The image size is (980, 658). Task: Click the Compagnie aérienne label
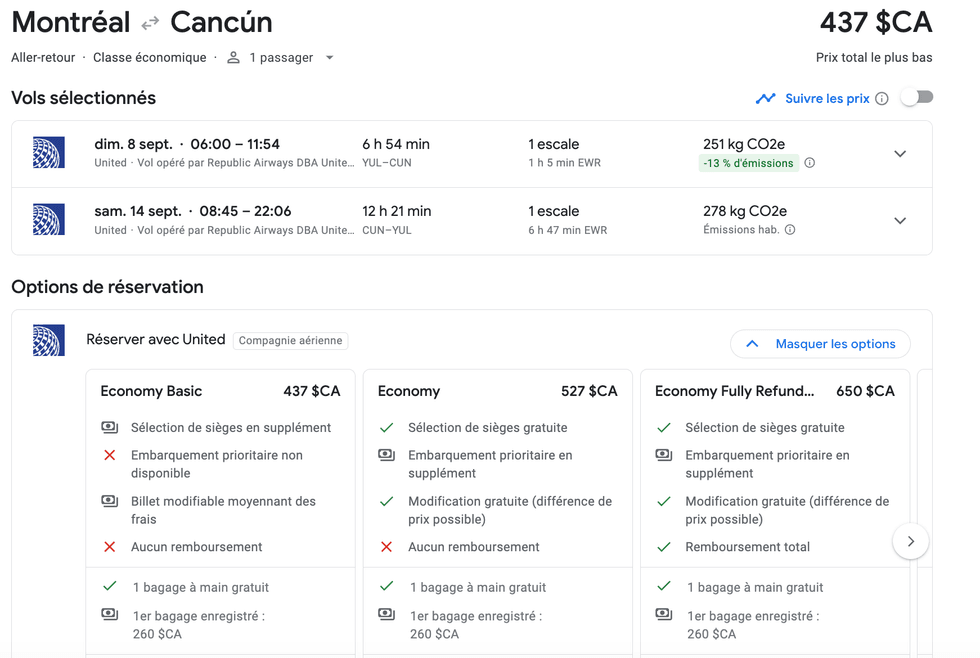291,339
